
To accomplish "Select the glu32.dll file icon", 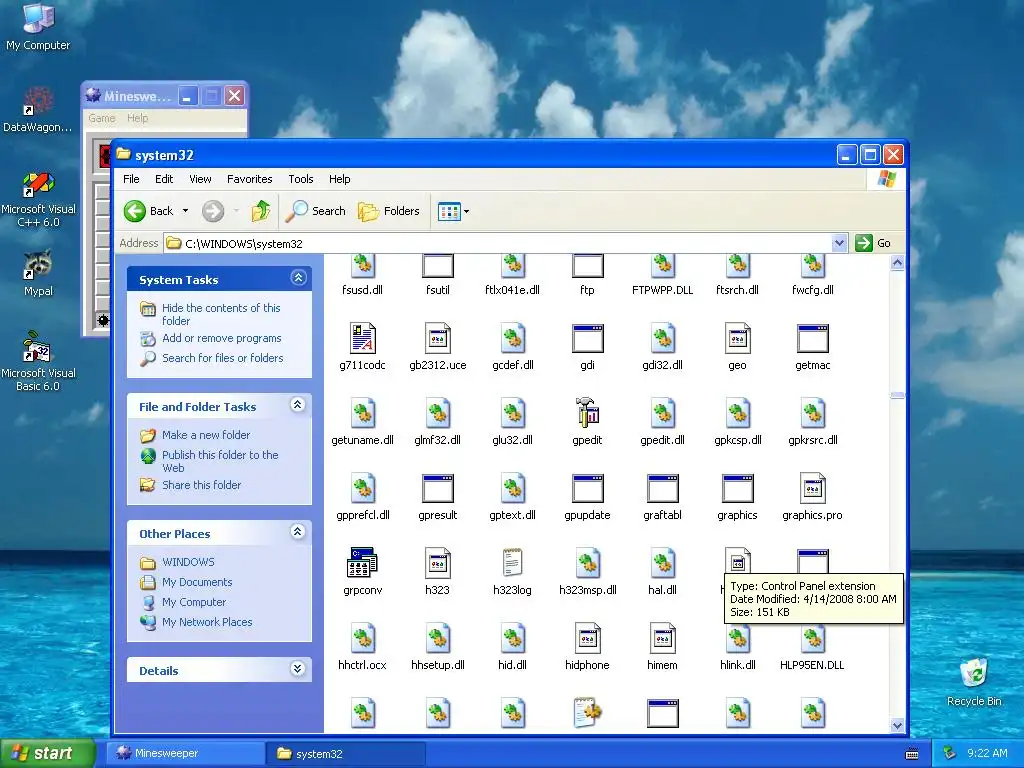I will (x=513, y=413).
